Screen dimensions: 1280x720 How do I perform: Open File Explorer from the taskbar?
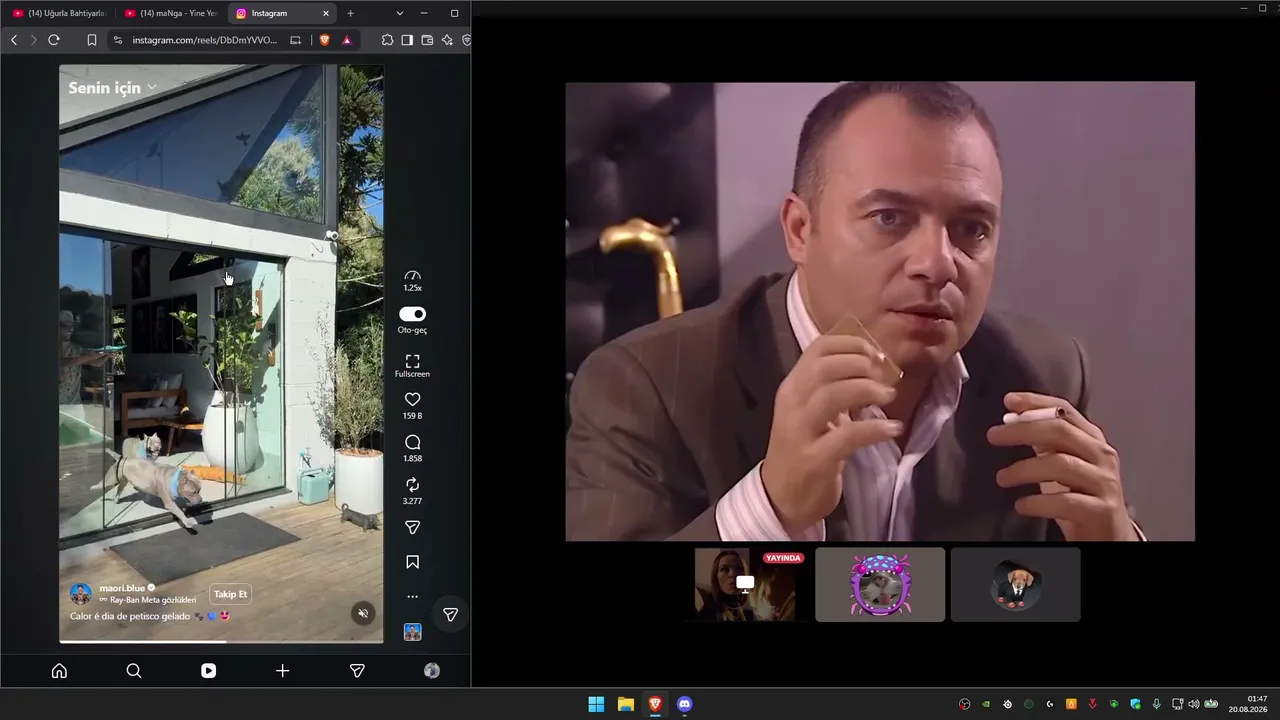tap(626, 704)
